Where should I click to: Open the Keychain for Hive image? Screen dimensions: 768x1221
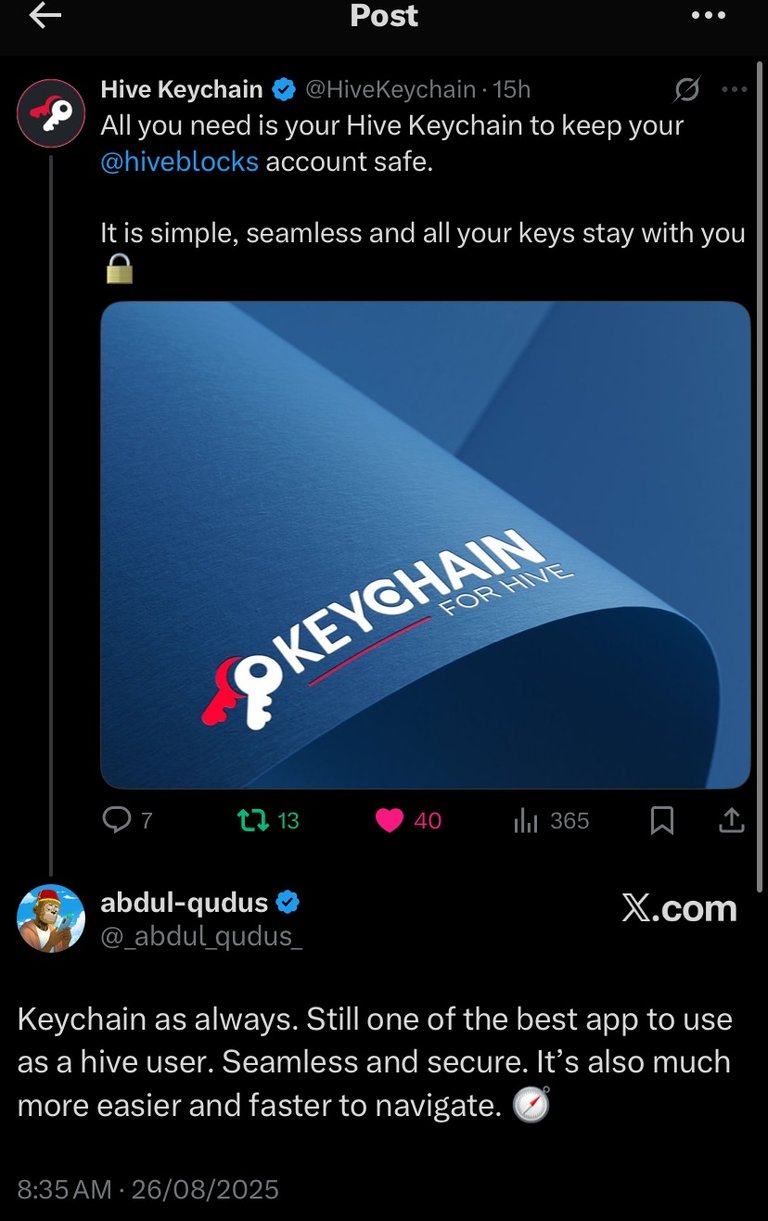tap(425, 545)
